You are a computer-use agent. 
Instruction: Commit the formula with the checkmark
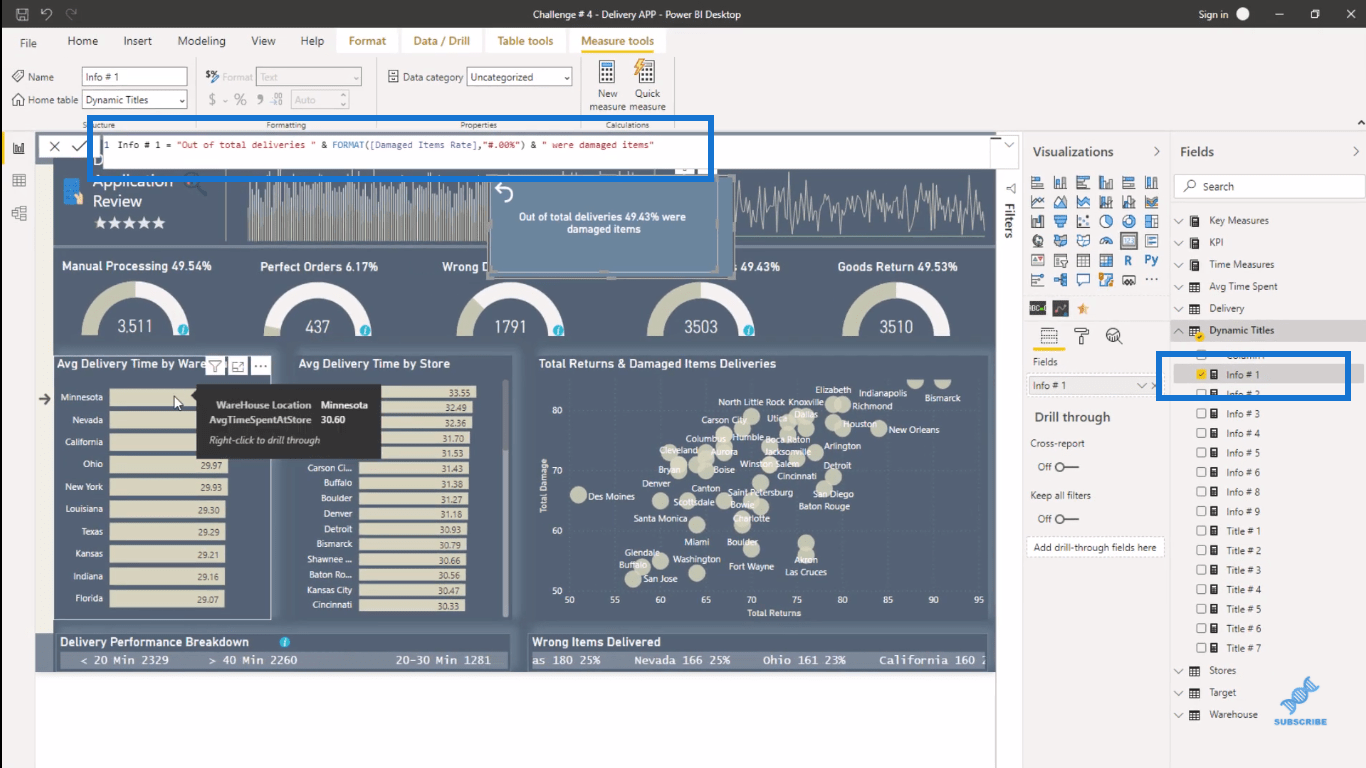78,146
